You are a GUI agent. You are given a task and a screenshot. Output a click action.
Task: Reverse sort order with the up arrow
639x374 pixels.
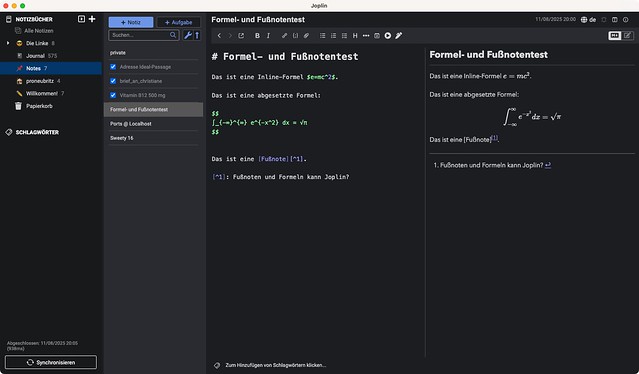pos(197,35)
